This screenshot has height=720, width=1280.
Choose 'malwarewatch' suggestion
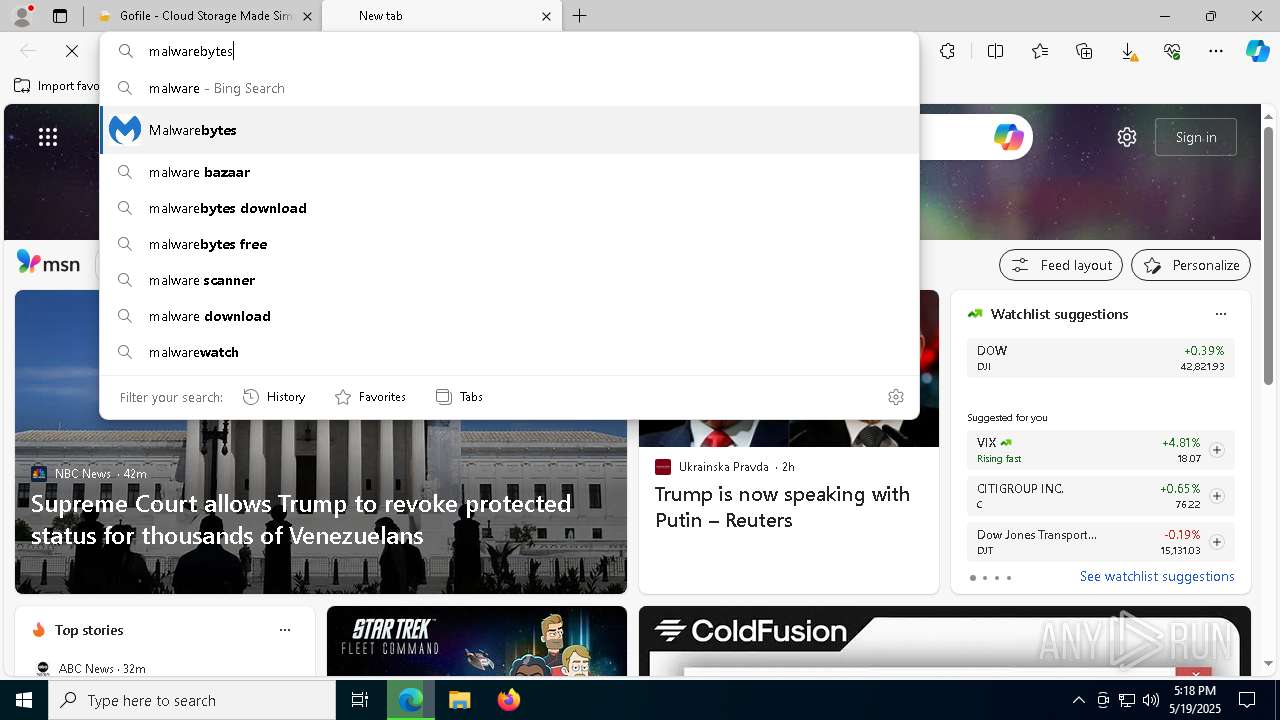pos(509,352)
